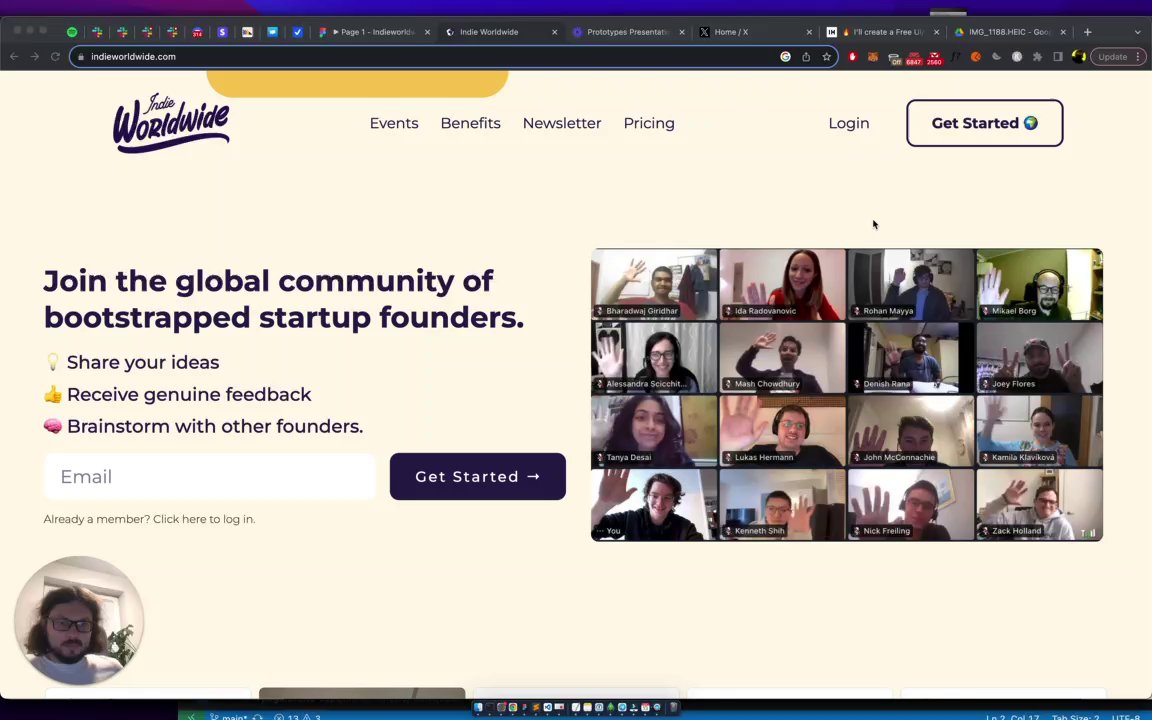Click Ida Radovanovic's video tile

coord(782,284)
